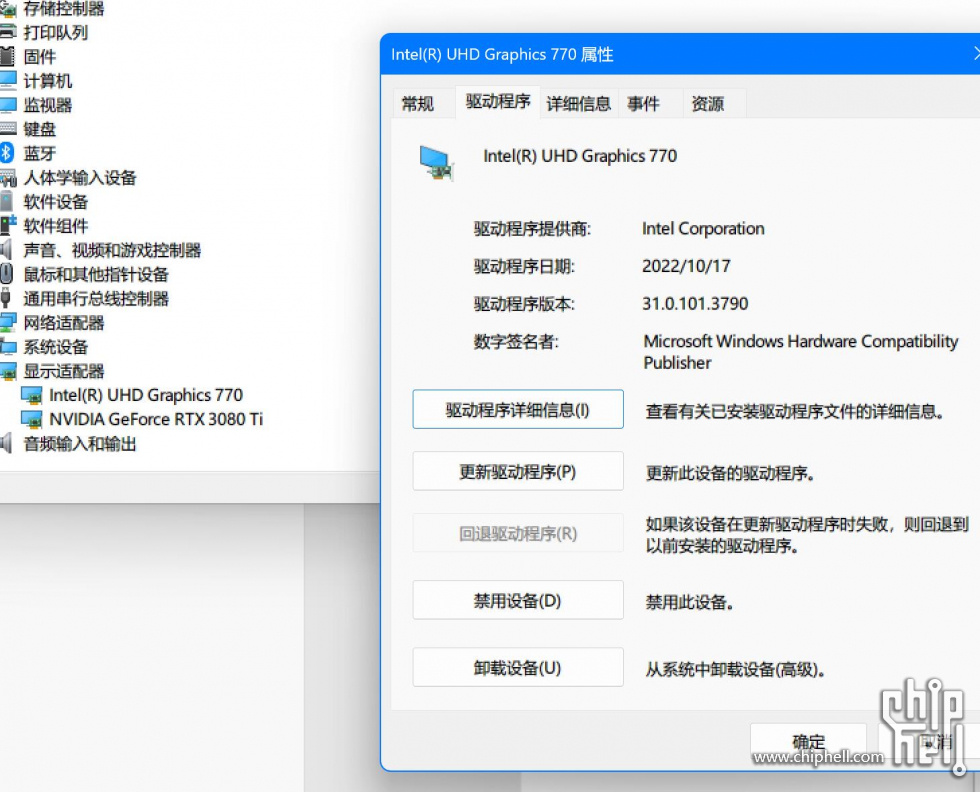Click the software components icon
Screen dimensions: 980x792
click(x=8, y=226)
